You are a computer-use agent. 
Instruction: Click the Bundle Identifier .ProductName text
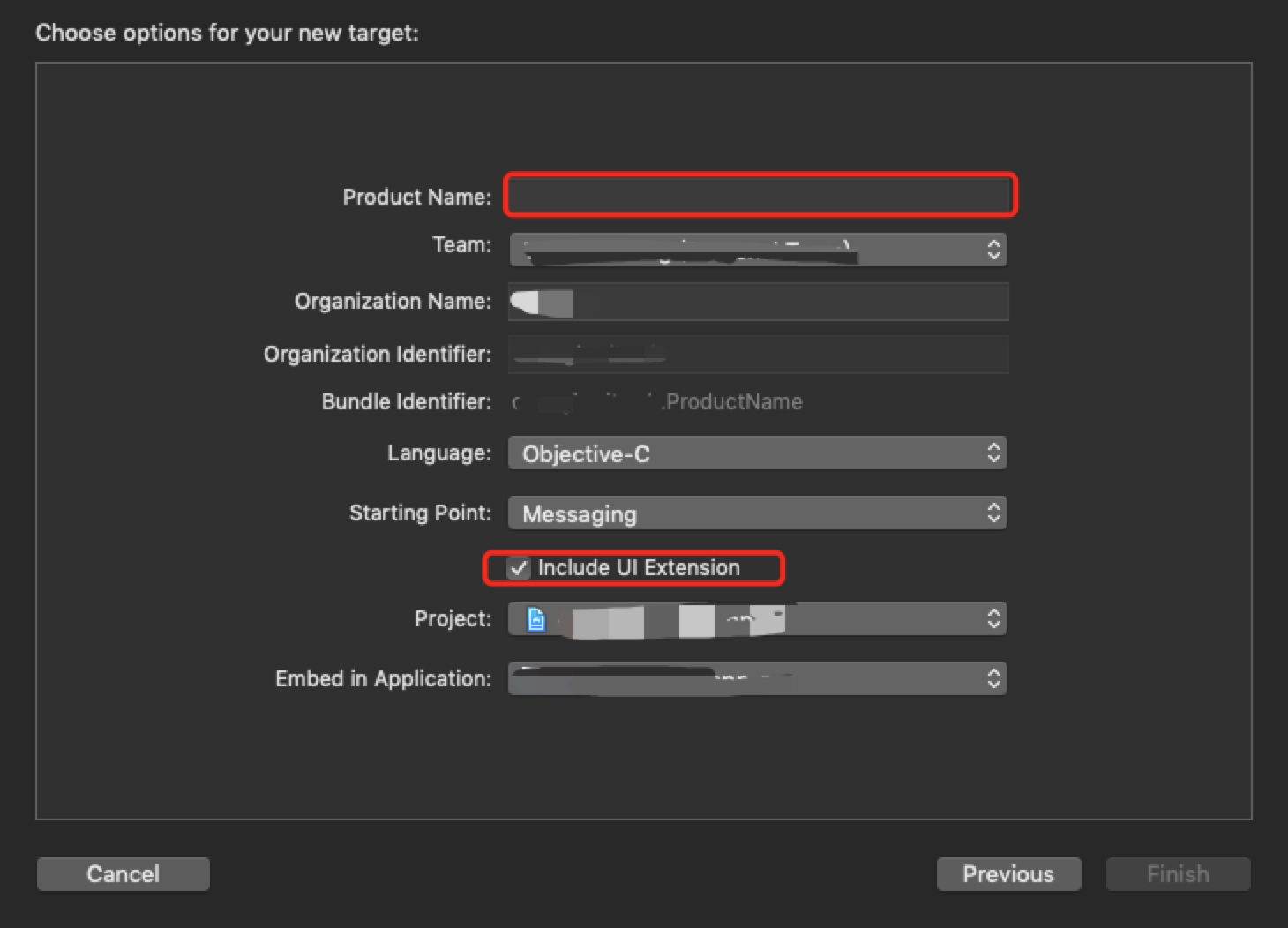click(732, 402)
